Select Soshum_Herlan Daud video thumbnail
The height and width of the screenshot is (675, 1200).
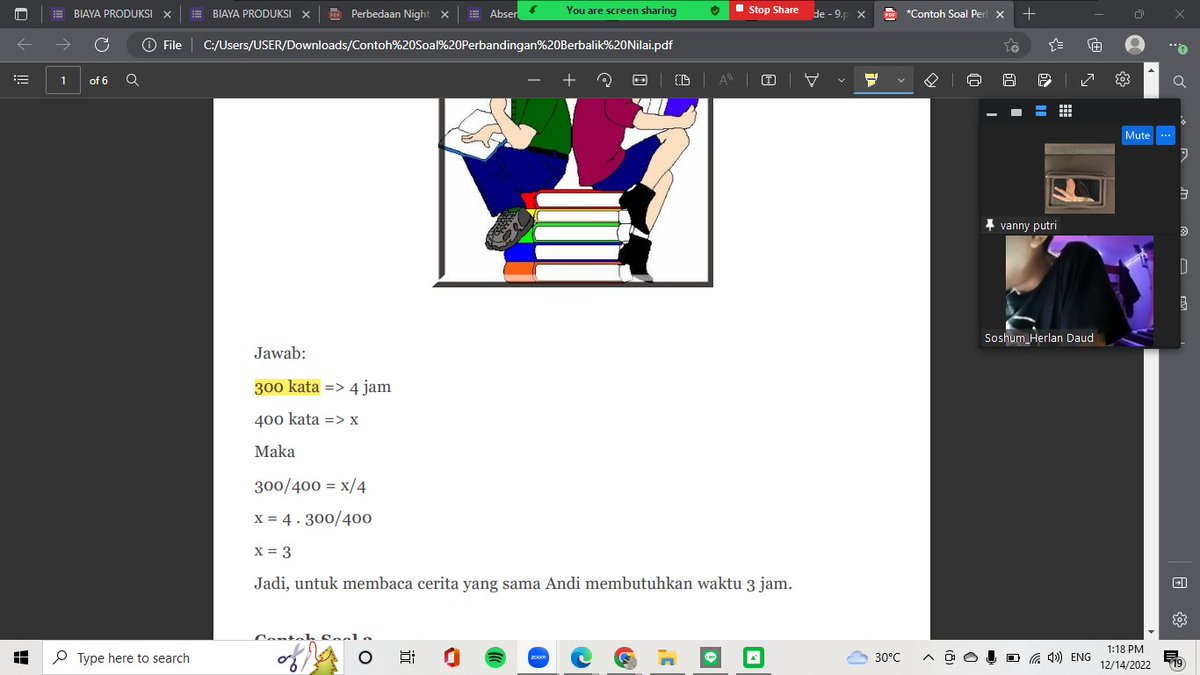1079,291
